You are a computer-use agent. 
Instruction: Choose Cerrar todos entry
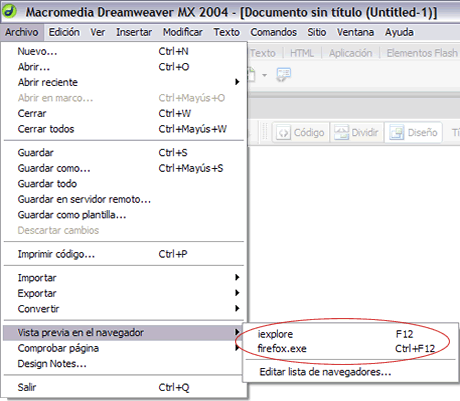coord(124,129)
